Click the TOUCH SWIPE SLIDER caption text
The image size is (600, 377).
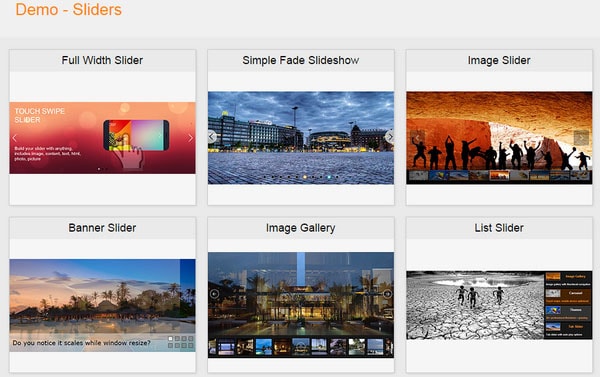pos(40,115)
